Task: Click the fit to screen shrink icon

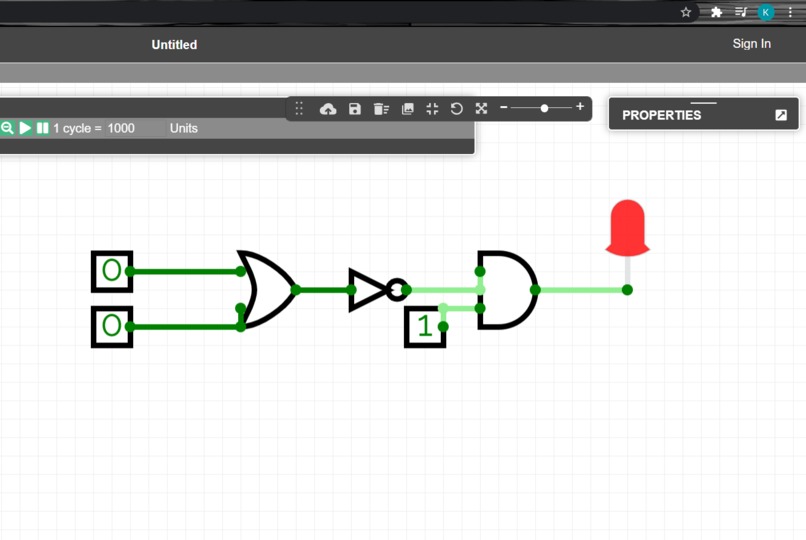Action: pyautogui.click(x=432, y=109)
